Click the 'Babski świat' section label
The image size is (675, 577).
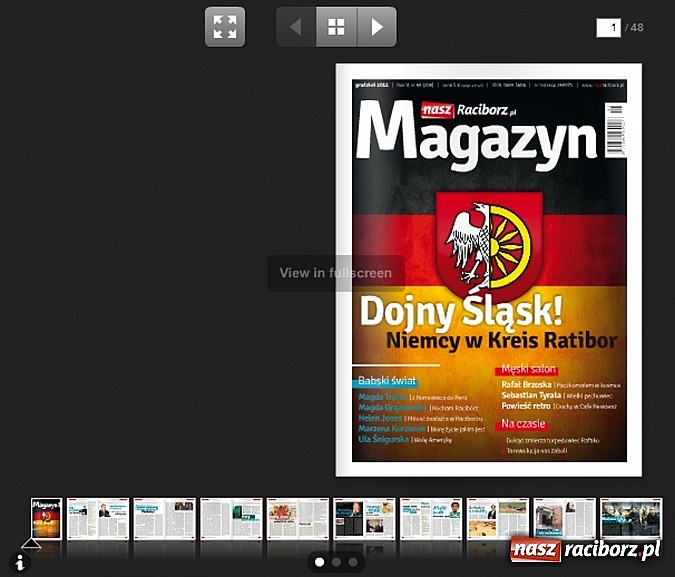[x=387, y=381]
